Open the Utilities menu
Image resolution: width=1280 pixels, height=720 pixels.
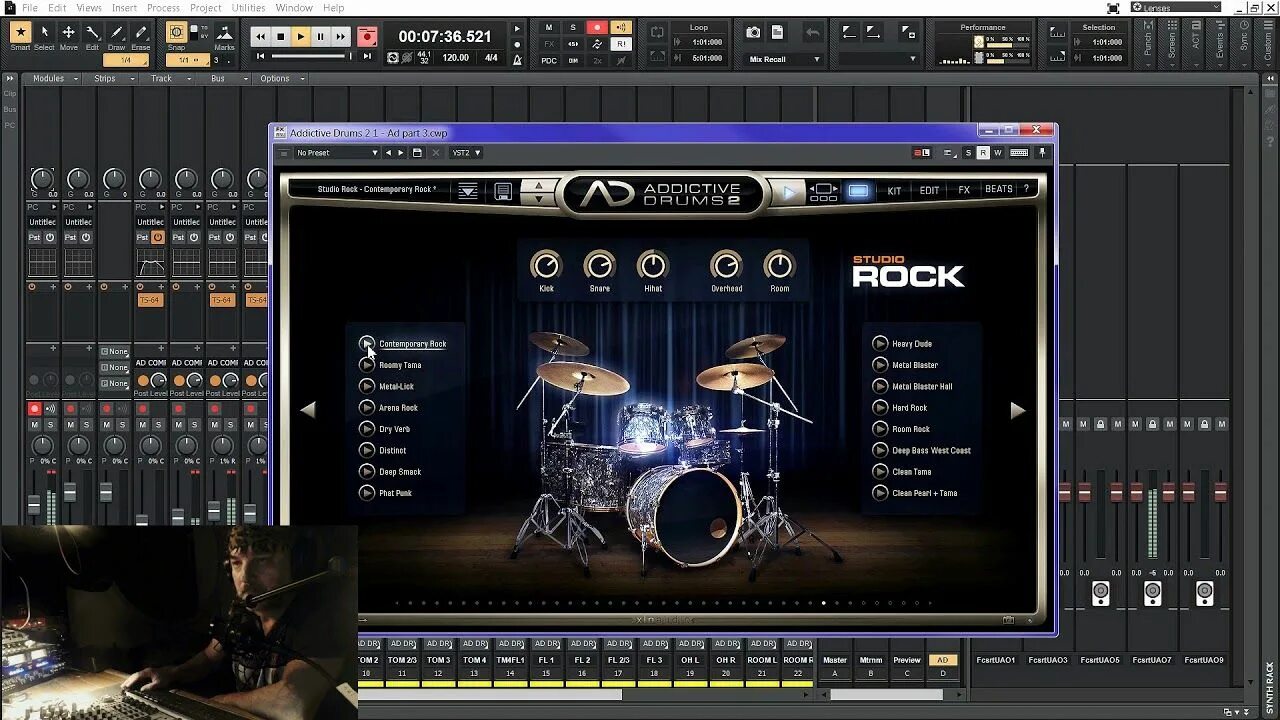249,8
